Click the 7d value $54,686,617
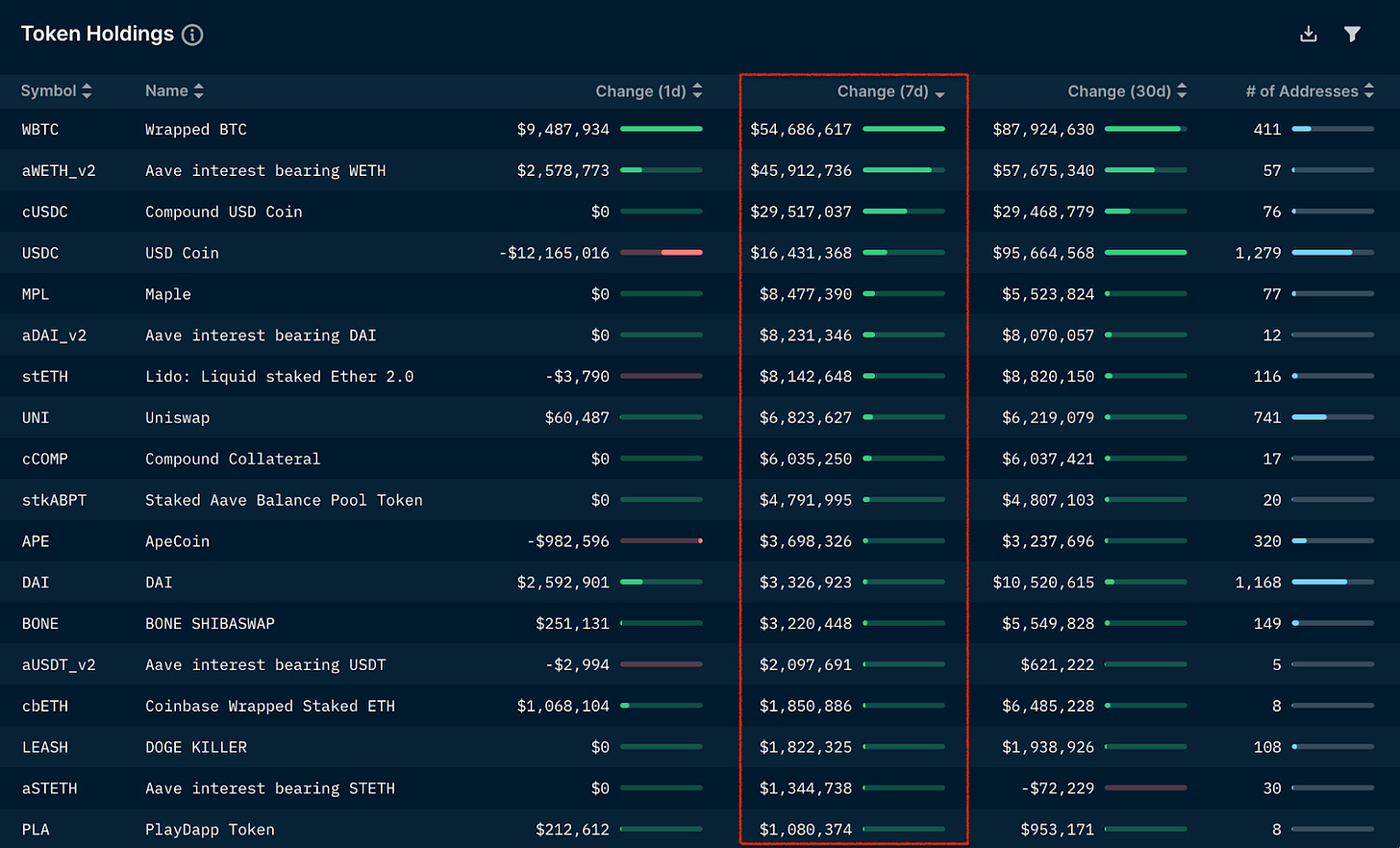Screen dimensions: 1400x848 pos(801,130)
